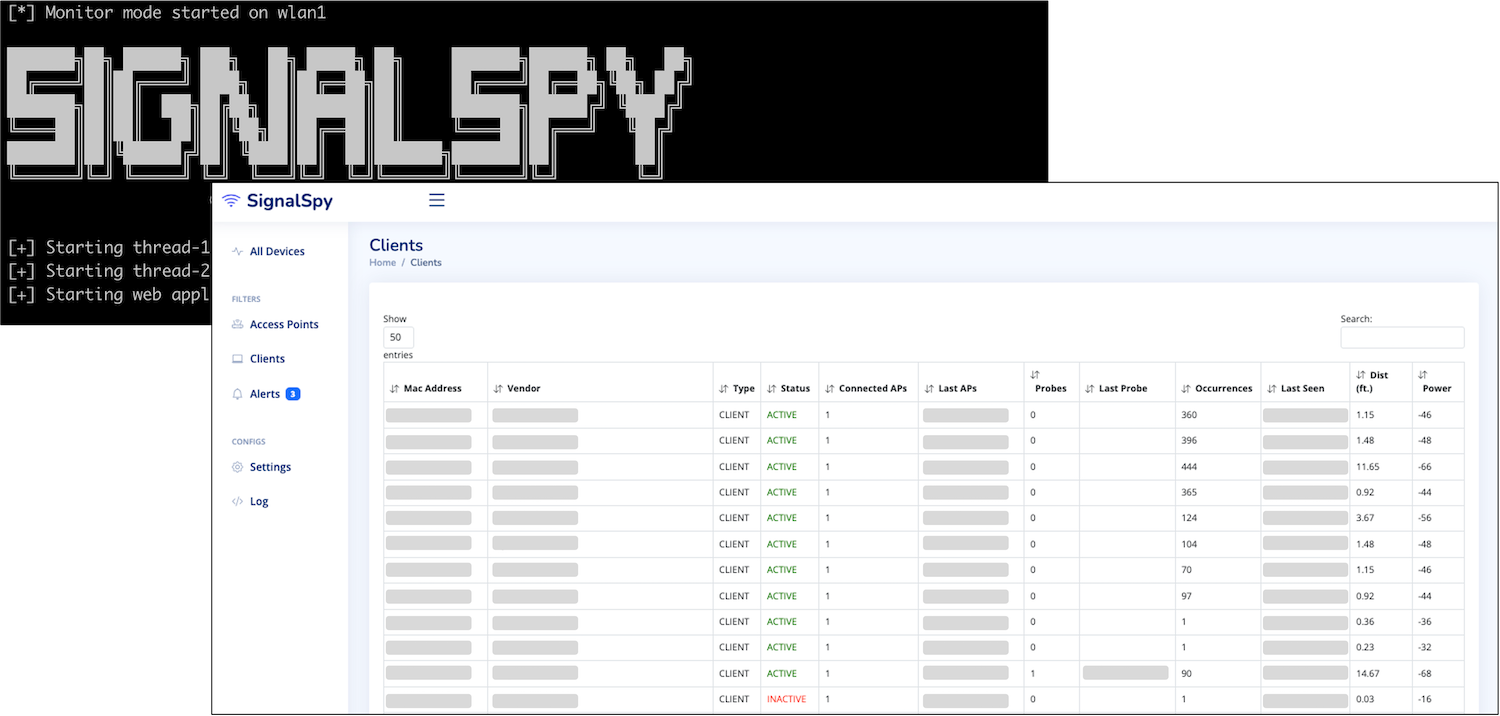Viewport: 1500px width, 716px height.
Task: Click the Settings gear icon
Action: pyautogui.click(x=237, y=467)
